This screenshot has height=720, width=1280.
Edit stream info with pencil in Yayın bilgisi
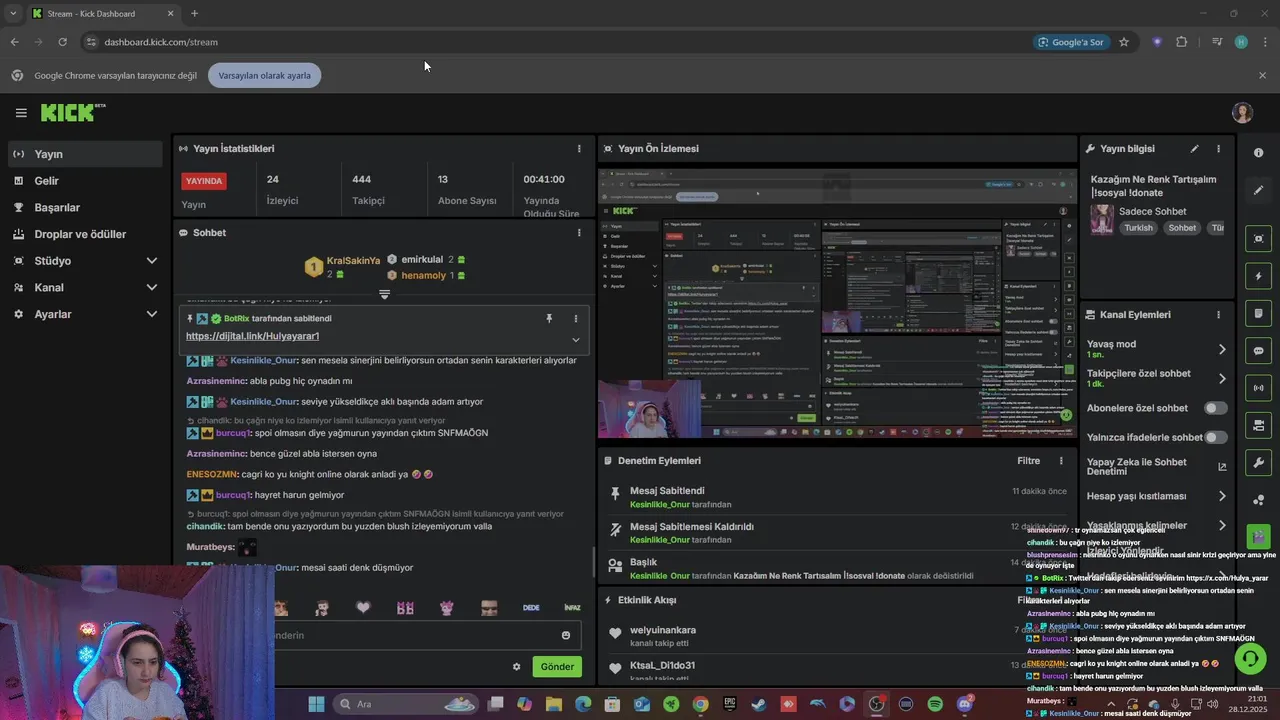(1194, 148)
